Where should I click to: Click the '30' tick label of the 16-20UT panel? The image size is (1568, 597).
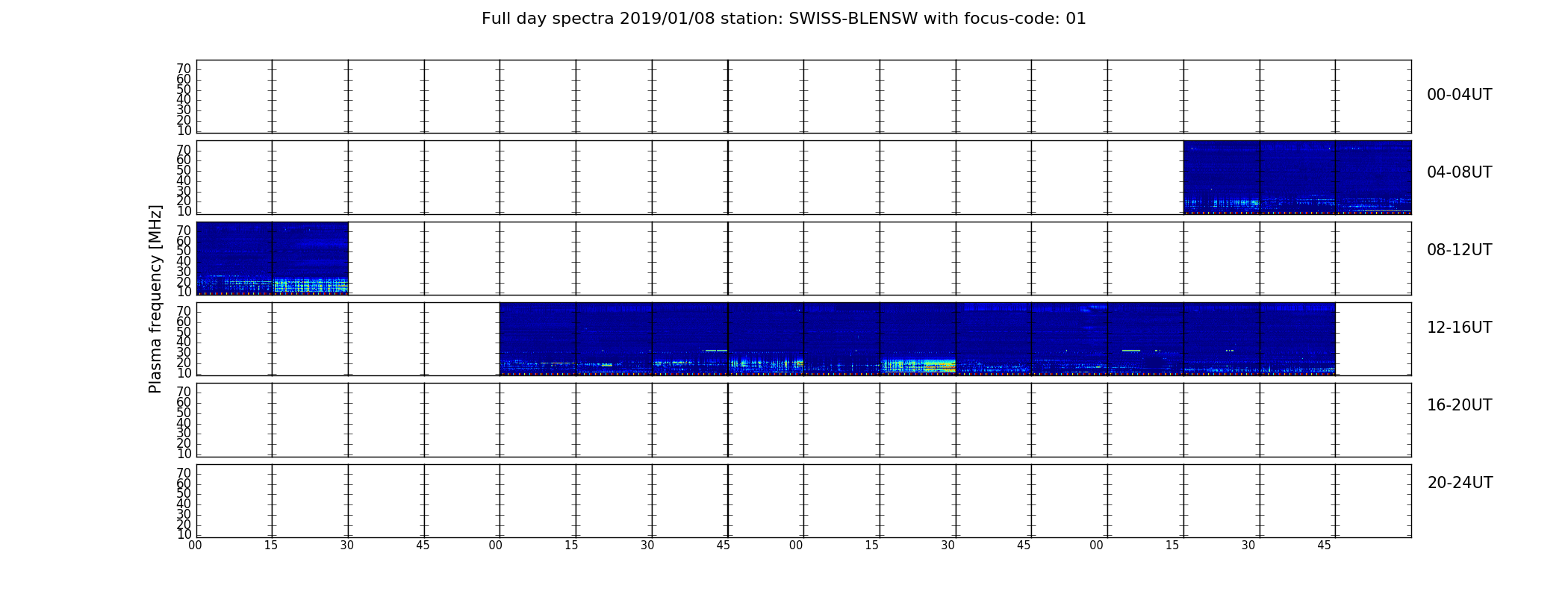184,433
